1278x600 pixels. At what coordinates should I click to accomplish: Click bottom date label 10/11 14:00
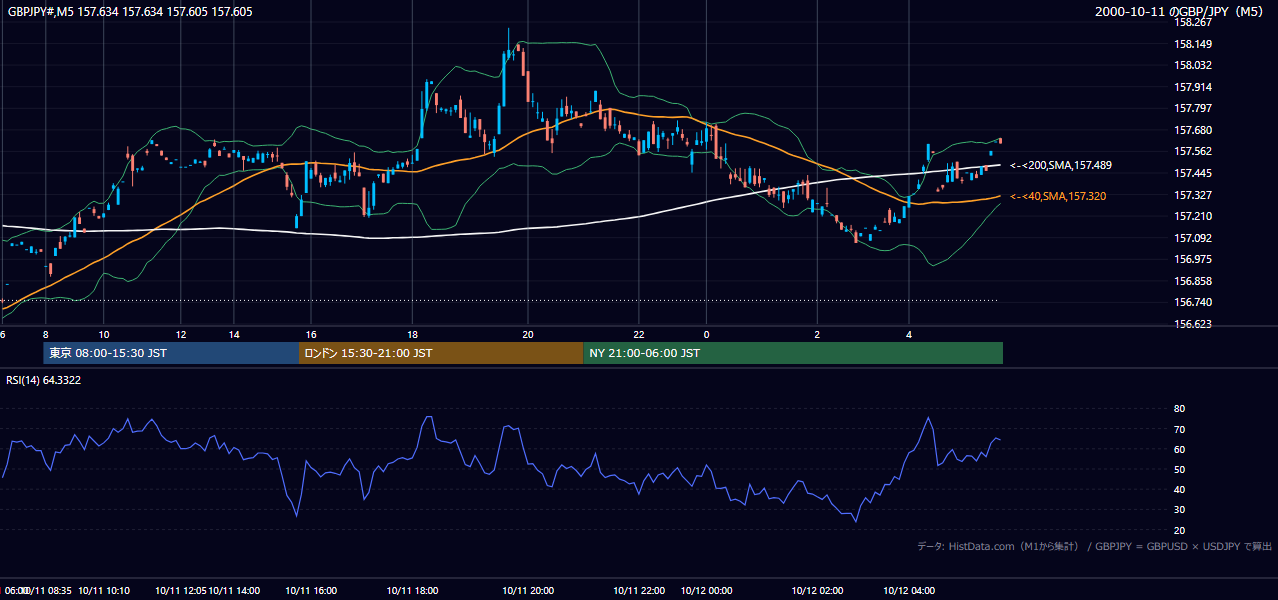click(234, 591)
